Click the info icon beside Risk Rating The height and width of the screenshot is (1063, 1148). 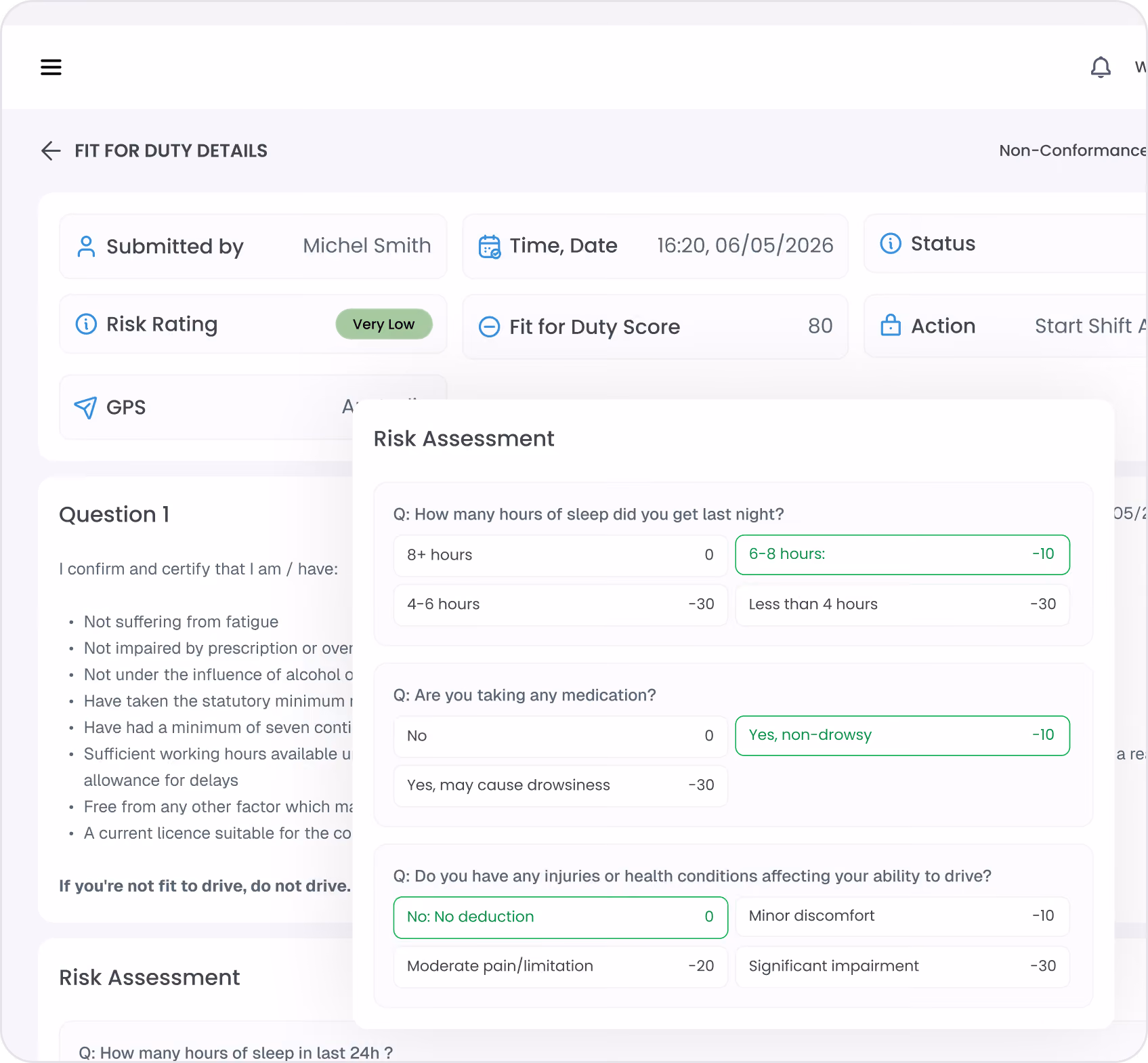point(86,325)
